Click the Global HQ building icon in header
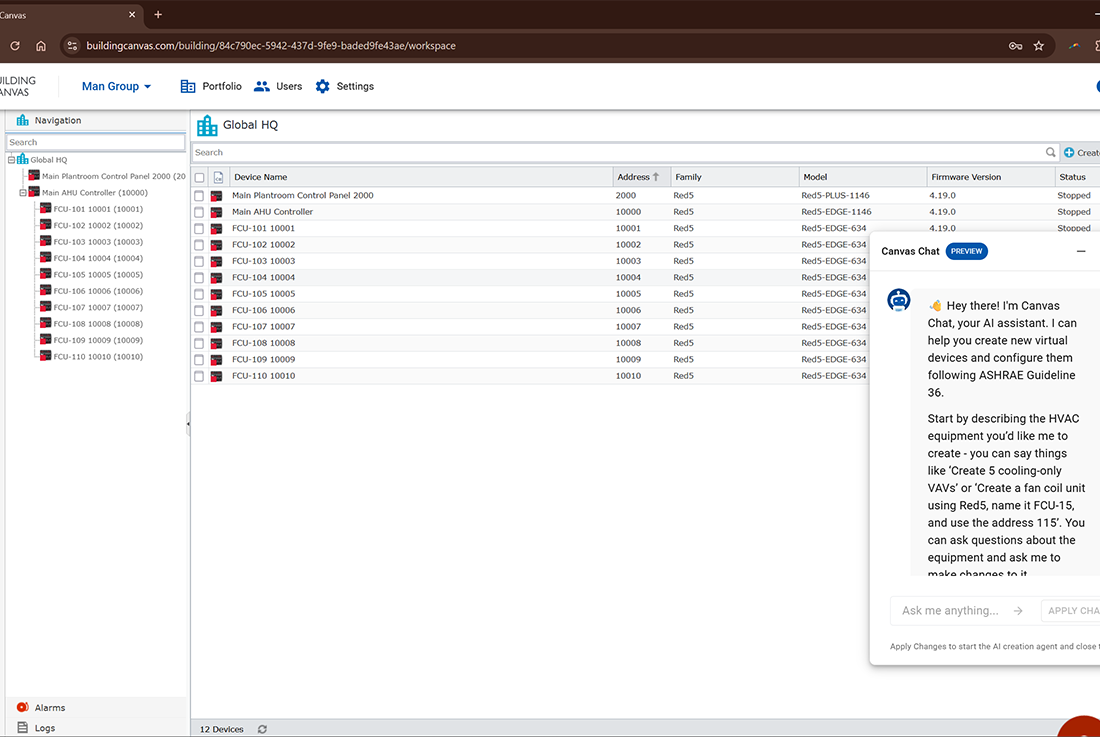 pos(207,125)
